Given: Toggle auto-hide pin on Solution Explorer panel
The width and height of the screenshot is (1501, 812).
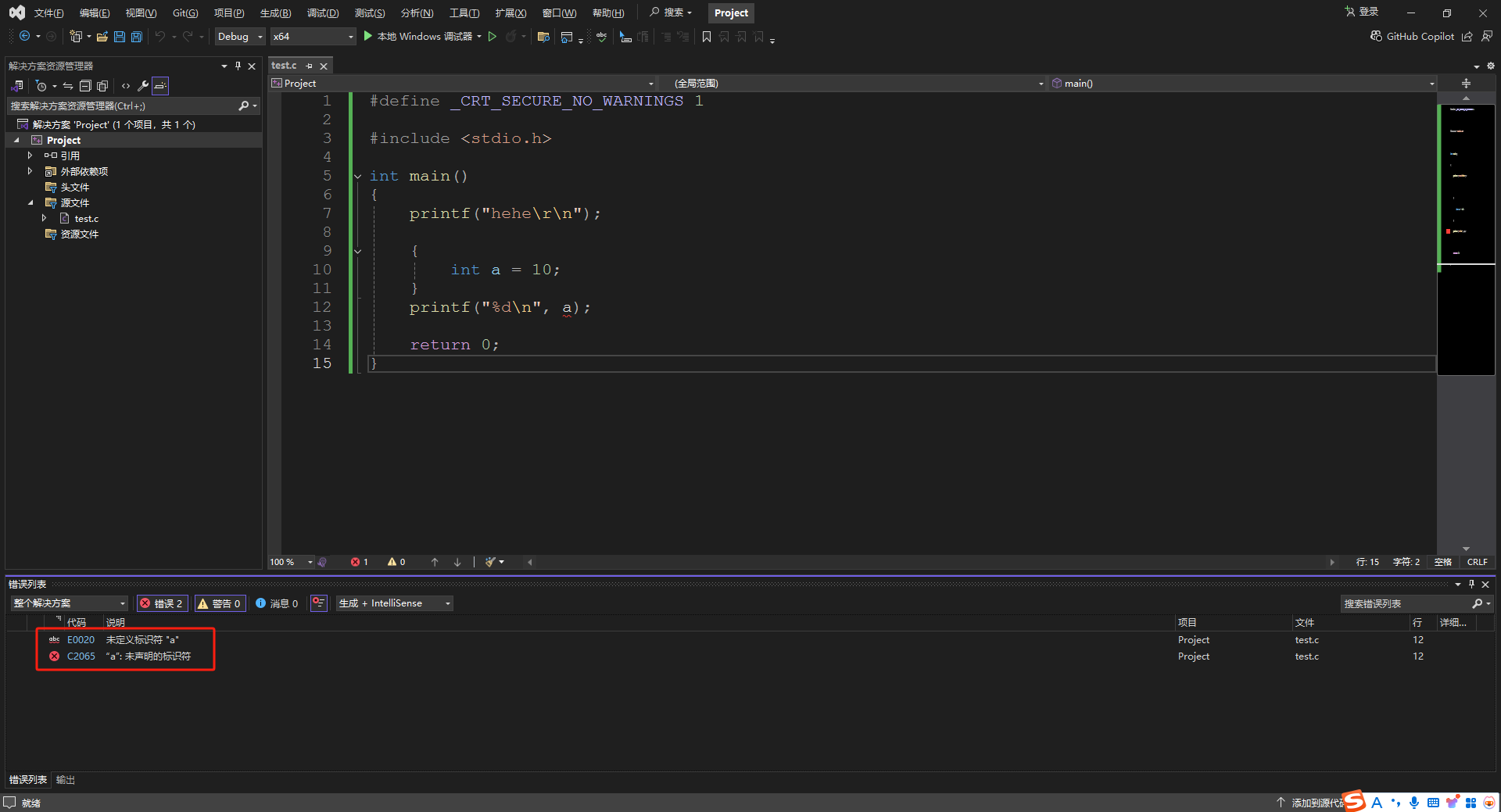Looking at the screenshot, I should (238, 66).
